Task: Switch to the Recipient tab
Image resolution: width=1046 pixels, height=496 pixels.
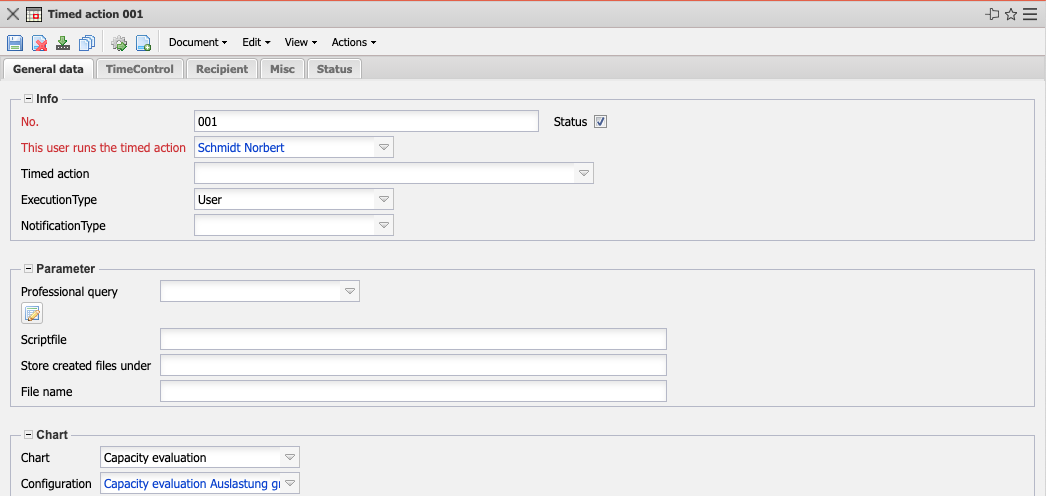Action: coord(222,69)
